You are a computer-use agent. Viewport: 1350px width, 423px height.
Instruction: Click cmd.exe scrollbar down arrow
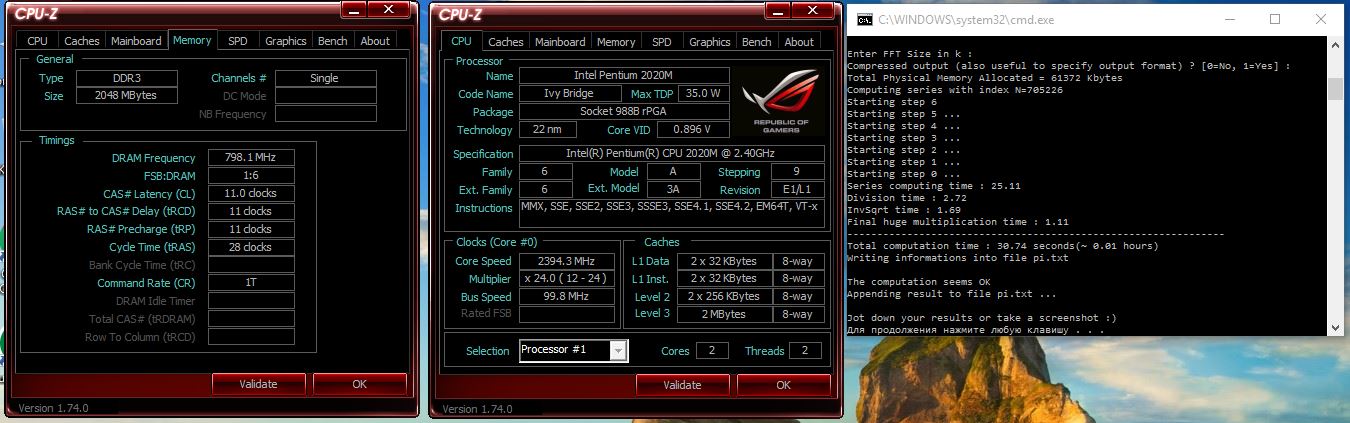coord(1335,327)
